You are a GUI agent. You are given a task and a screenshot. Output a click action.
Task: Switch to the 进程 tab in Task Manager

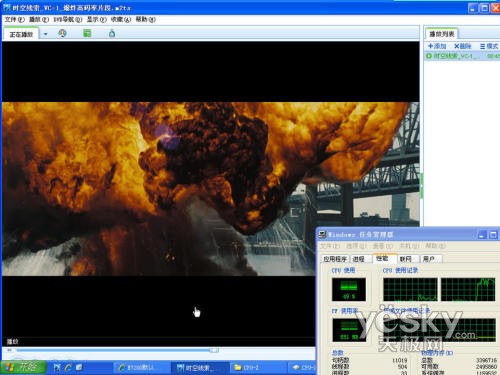tap(359, 259)
